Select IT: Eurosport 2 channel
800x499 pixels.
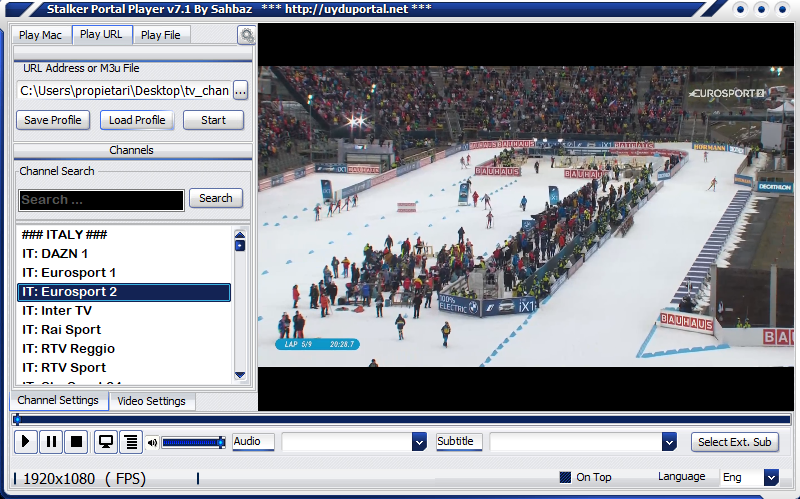124,292
